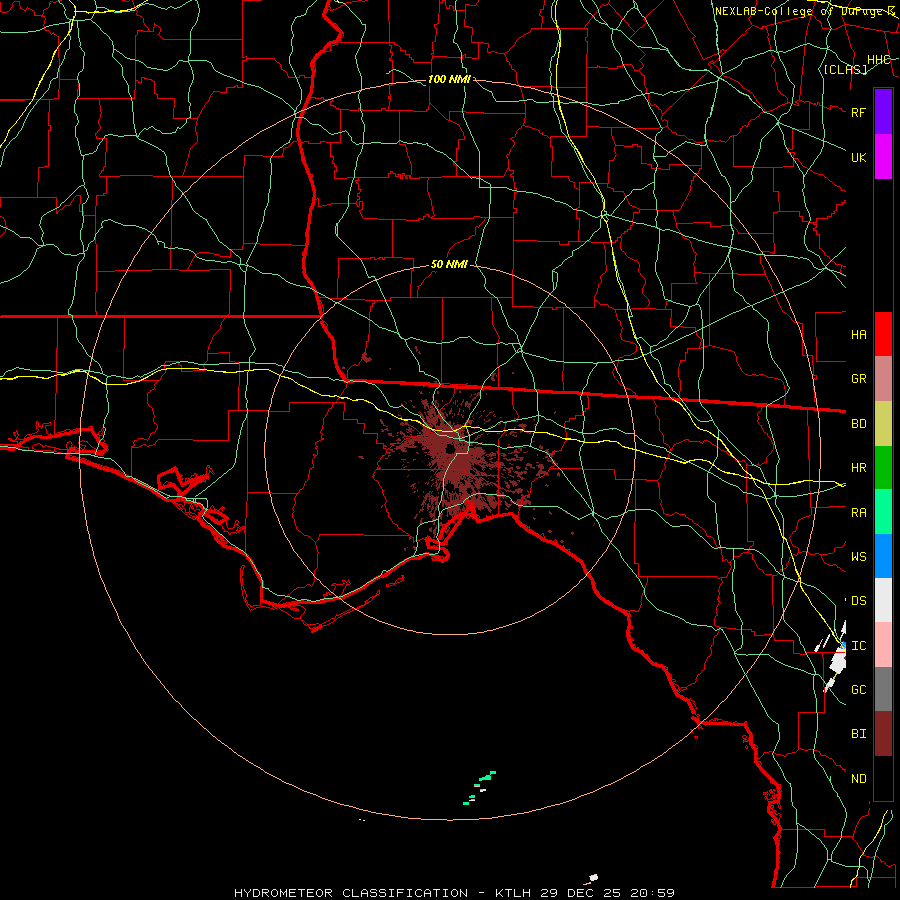The height and width of the screenshot is (900, 900).
Task: Click the 'BI' legend label text
Action: click(859, 734)
